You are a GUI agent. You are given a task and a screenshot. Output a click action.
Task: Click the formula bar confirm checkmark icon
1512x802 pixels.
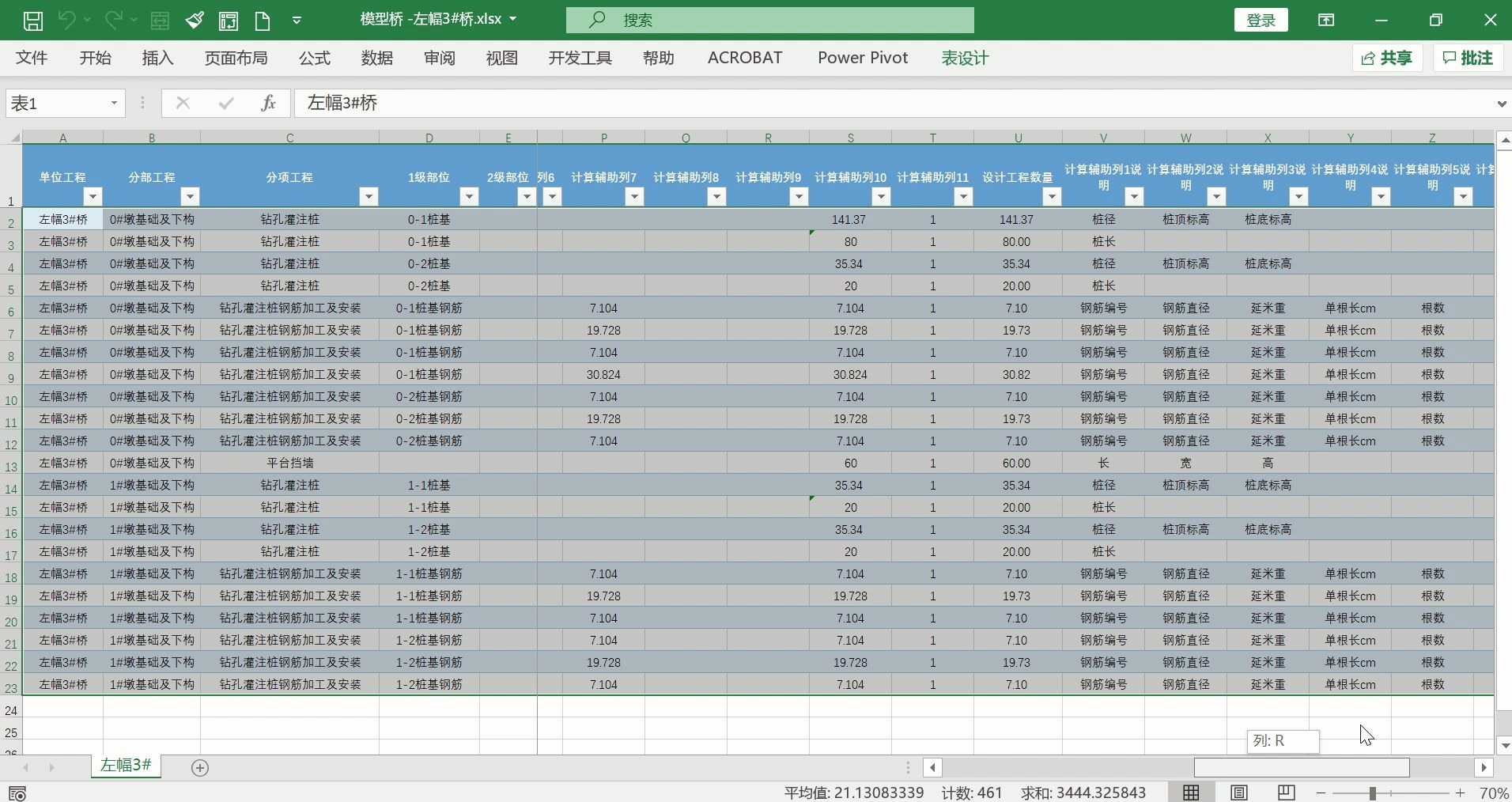(x=226, y=103)
